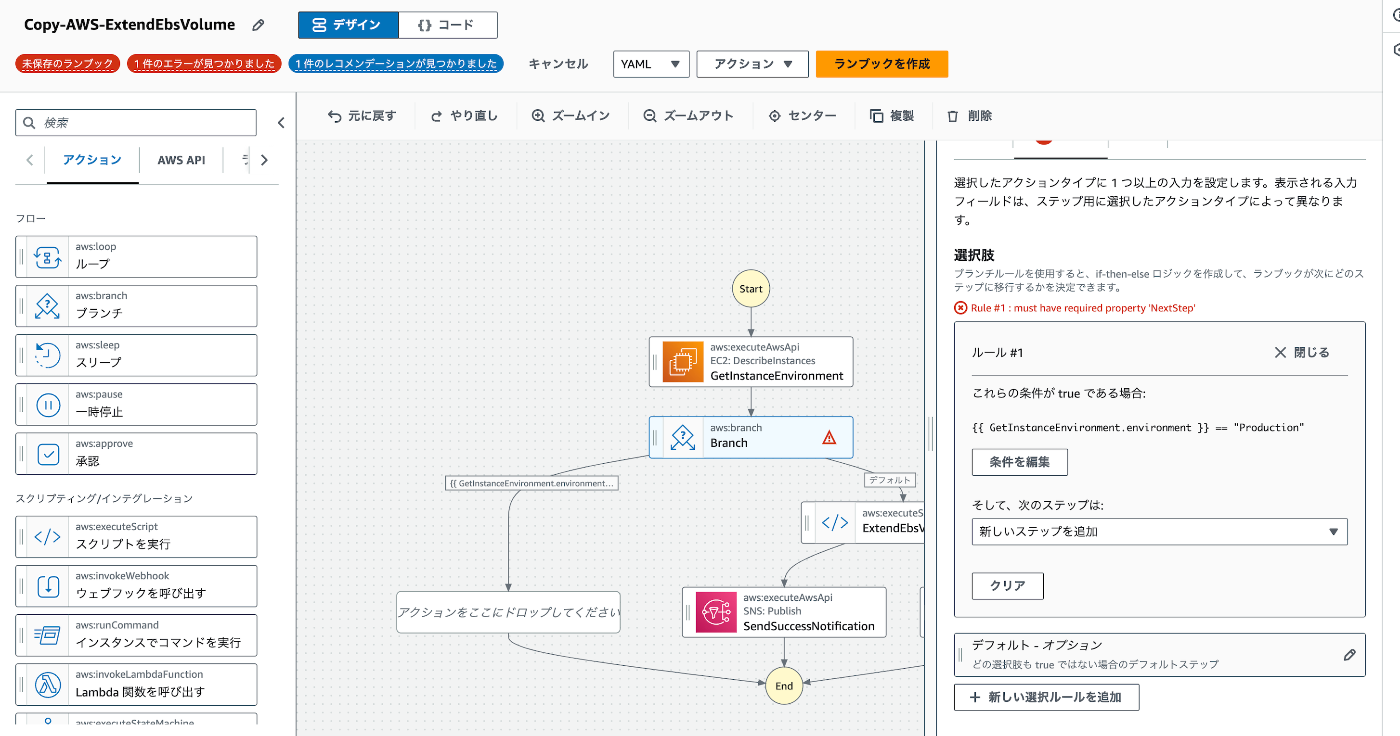
Task: Click EC2 icon of GetInstanceEnvironment step
Action: (683, 362)
